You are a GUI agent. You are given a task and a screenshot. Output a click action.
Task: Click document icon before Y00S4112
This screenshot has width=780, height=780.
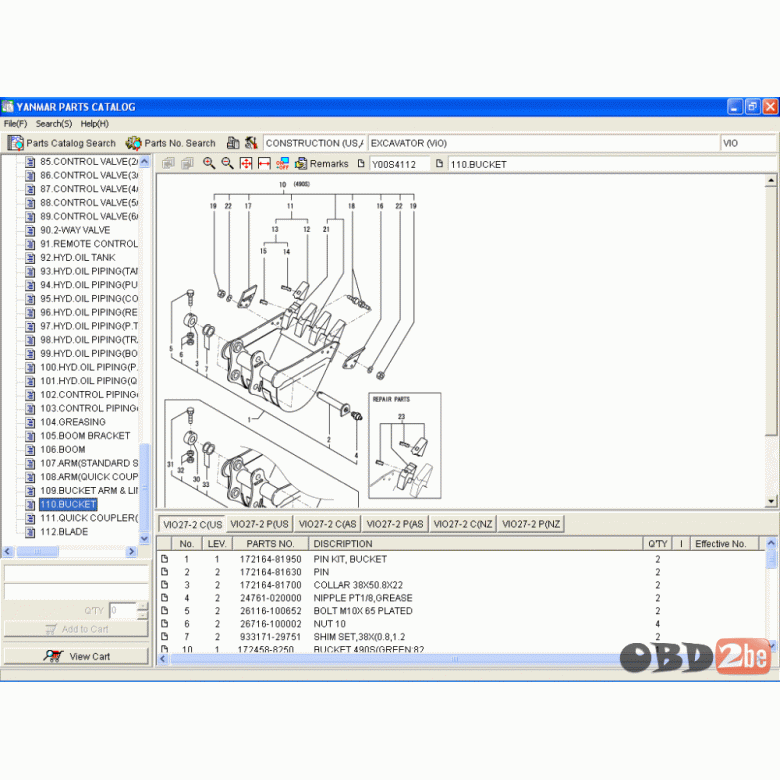pos(361,163)
